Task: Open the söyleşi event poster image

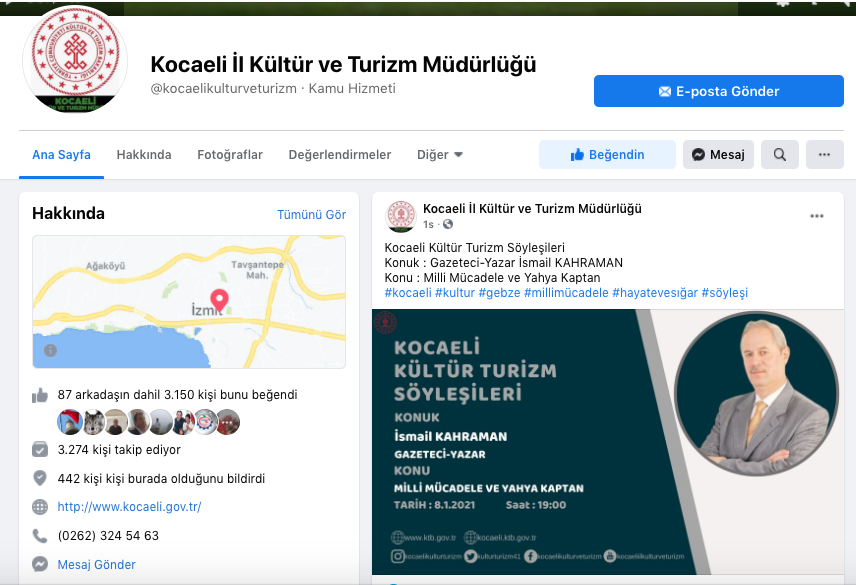Action: click(x=608, y=442)
